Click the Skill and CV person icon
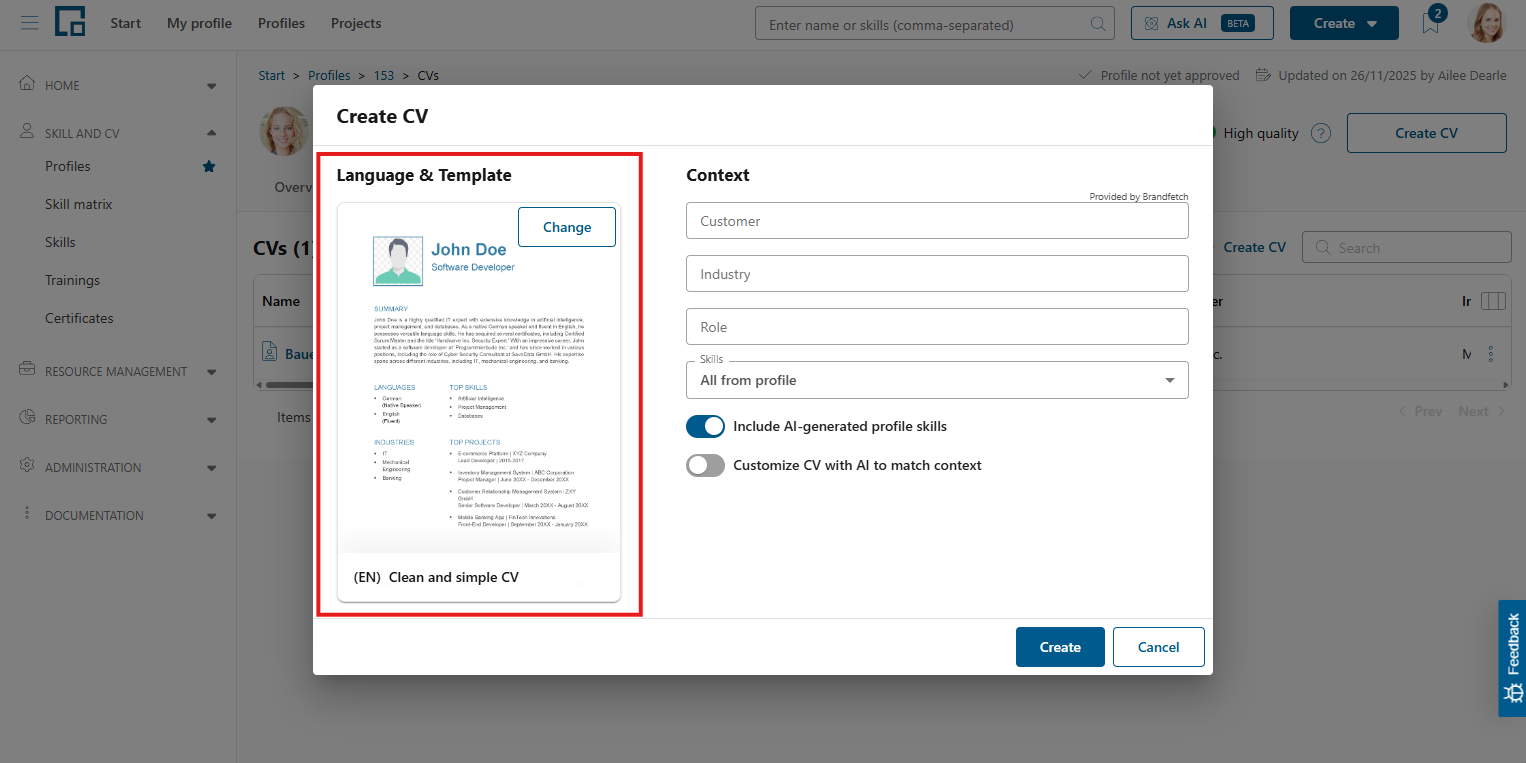Screen dimensions: 1526x763 pyautogui.click(x=27, y=132)
